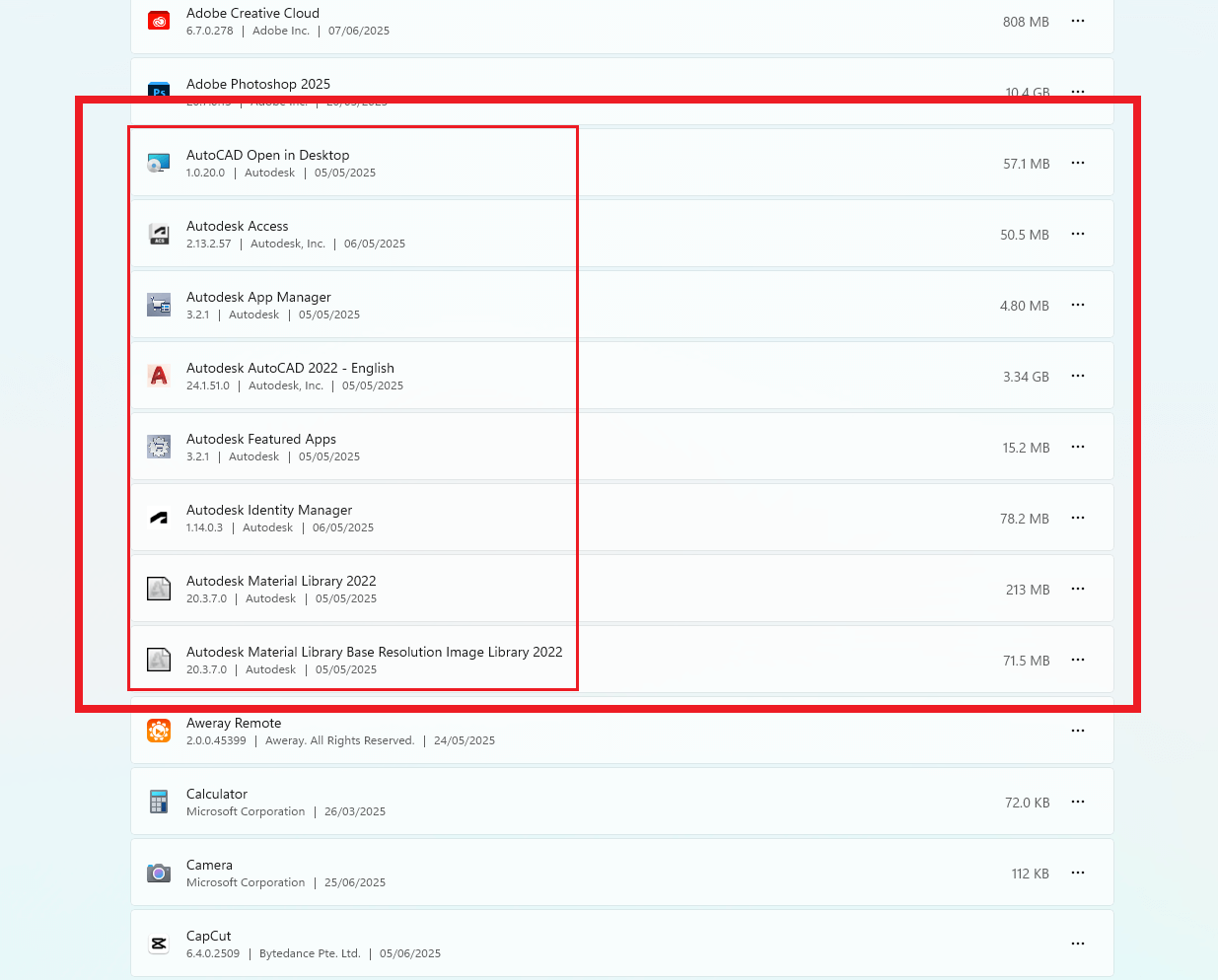
Task: Click the Calculator app icon
Action: [159, 802]
